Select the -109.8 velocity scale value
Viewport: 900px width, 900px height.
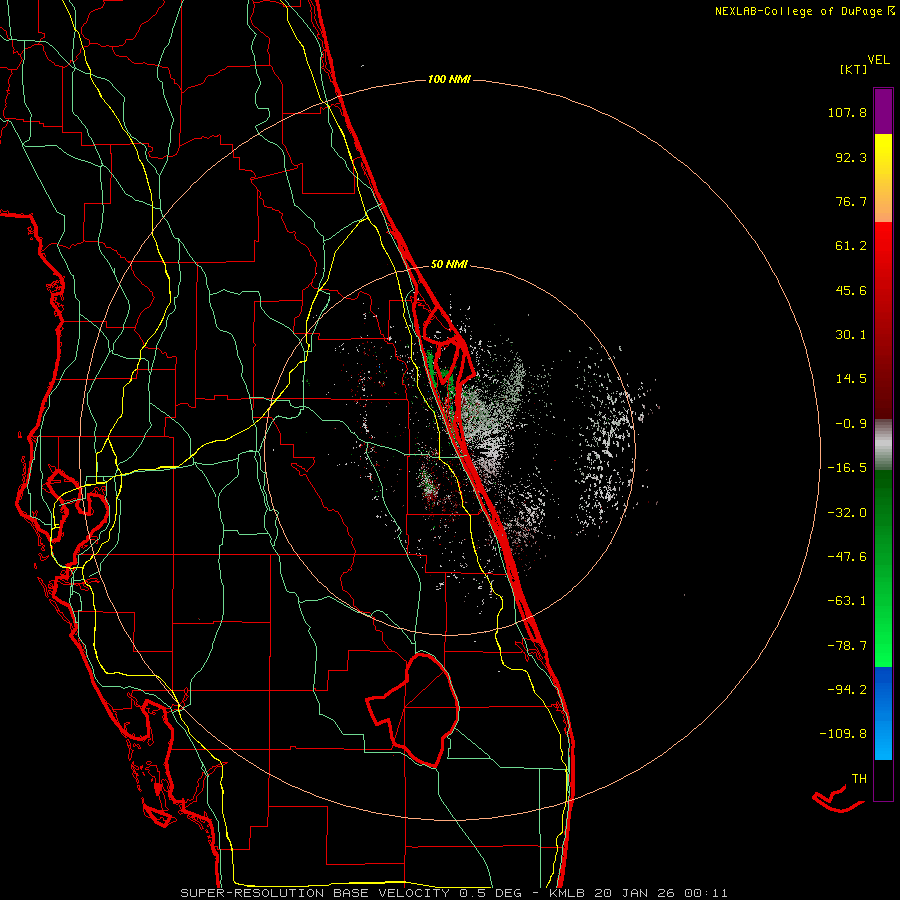(843, 734)
